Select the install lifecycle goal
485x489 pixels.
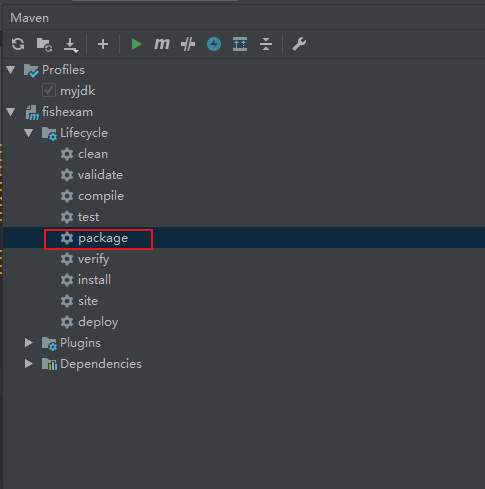[x=94, y=280]
